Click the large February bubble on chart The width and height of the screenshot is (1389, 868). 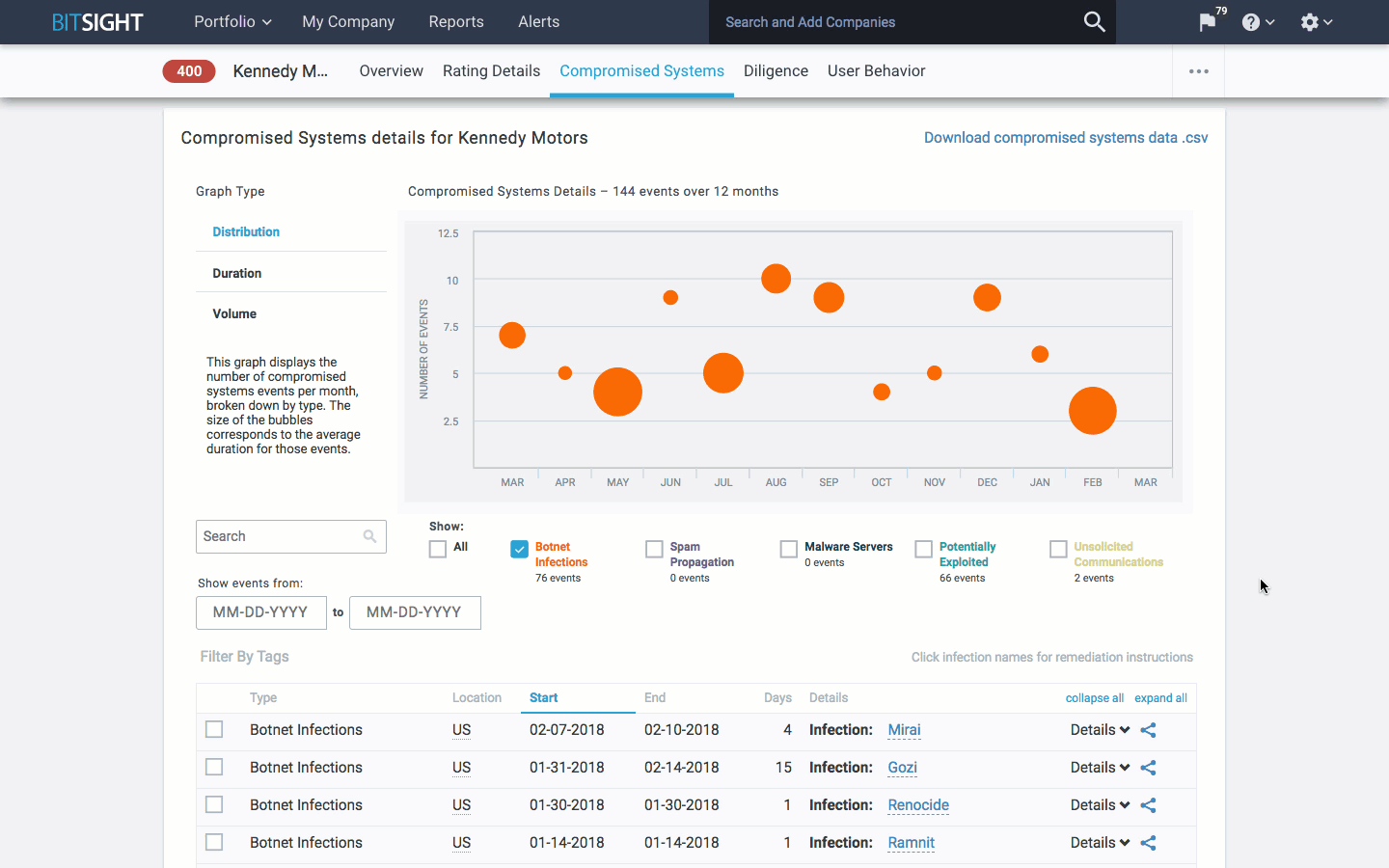1093,411
